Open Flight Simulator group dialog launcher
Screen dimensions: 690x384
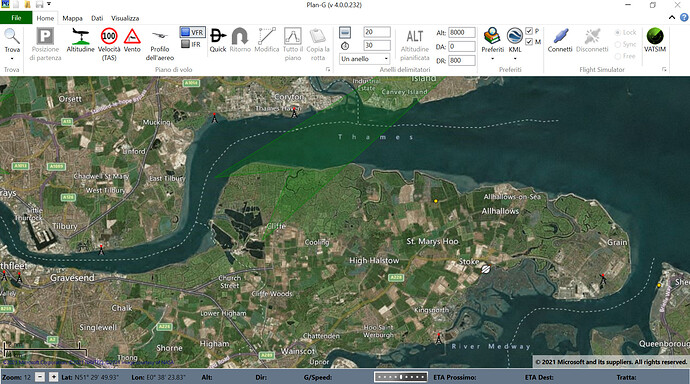pyautogui.click(x=664, y=69)
